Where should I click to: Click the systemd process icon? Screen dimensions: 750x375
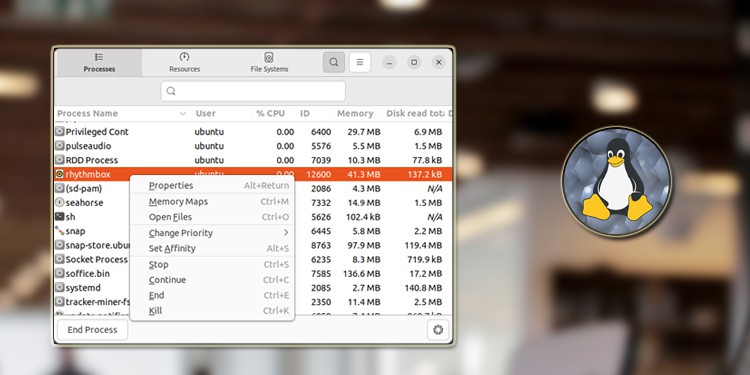(60, 287)
